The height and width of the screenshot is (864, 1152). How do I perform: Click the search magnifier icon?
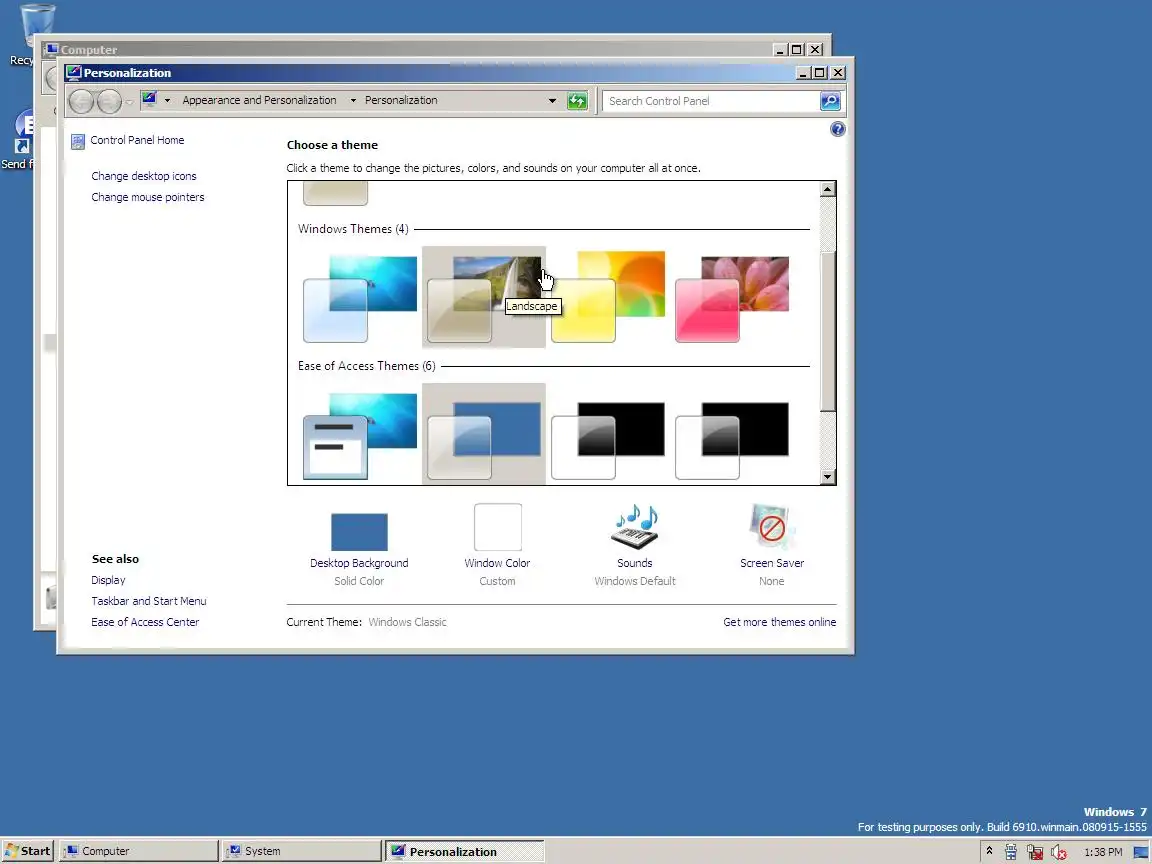[829, 101]
